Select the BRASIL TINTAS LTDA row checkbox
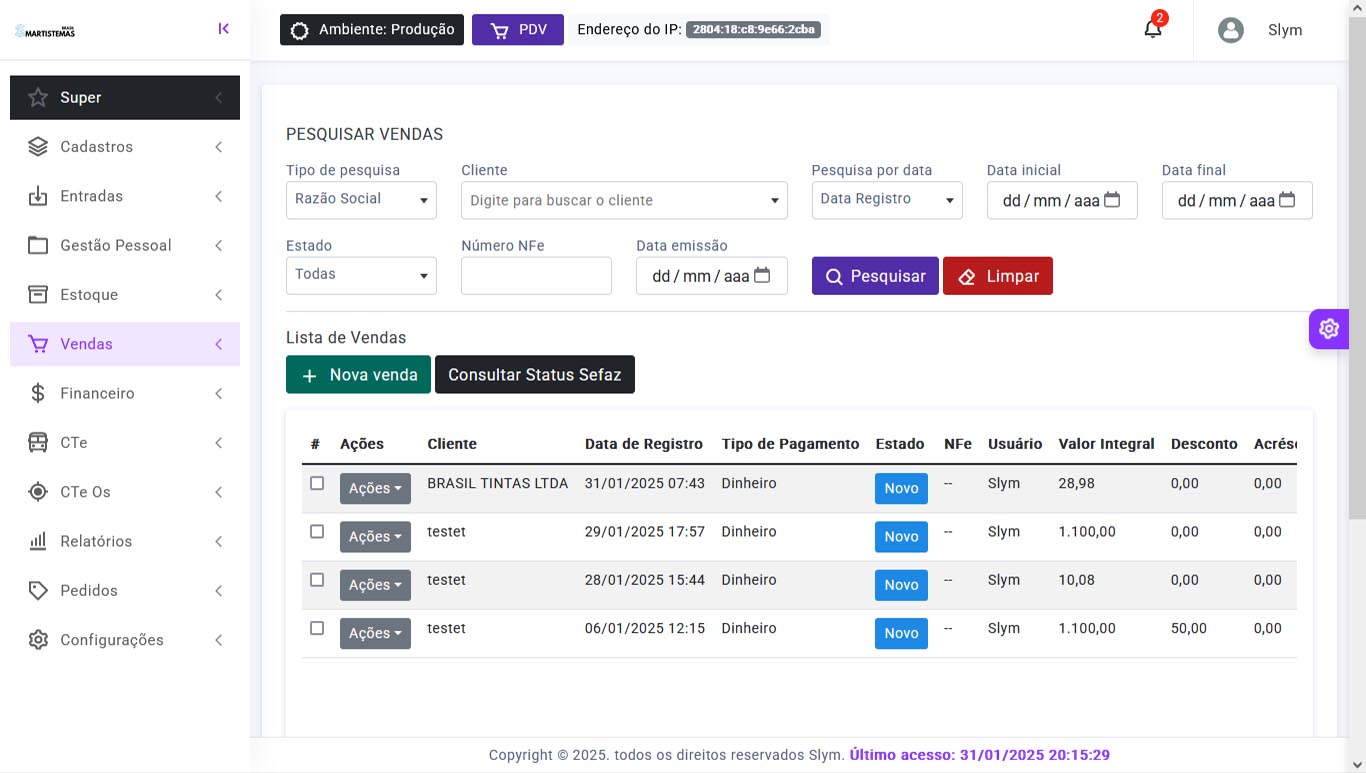Viewport: 1366px width, 773px height. 317,483
